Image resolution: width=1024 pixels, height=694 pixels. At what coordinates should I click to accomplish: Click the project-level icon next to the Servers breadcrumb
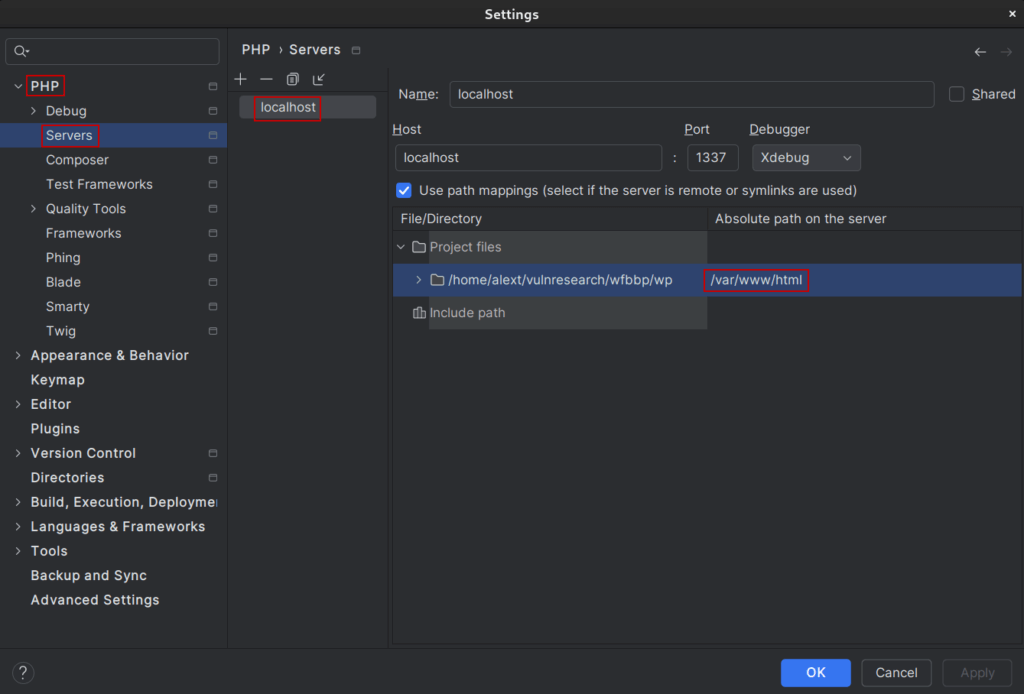(356, 50)
